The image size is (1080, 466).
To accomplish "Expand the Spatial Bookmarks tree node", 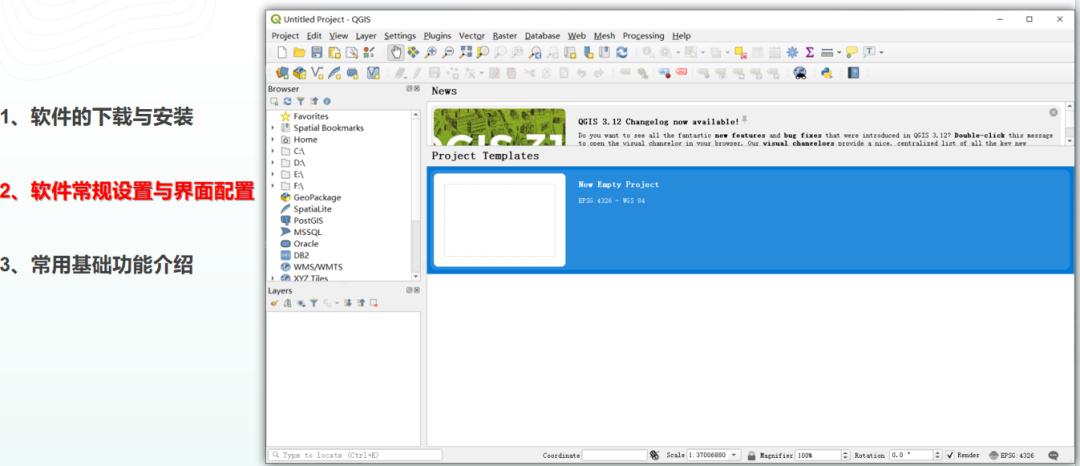I will [x=273, y=128].
